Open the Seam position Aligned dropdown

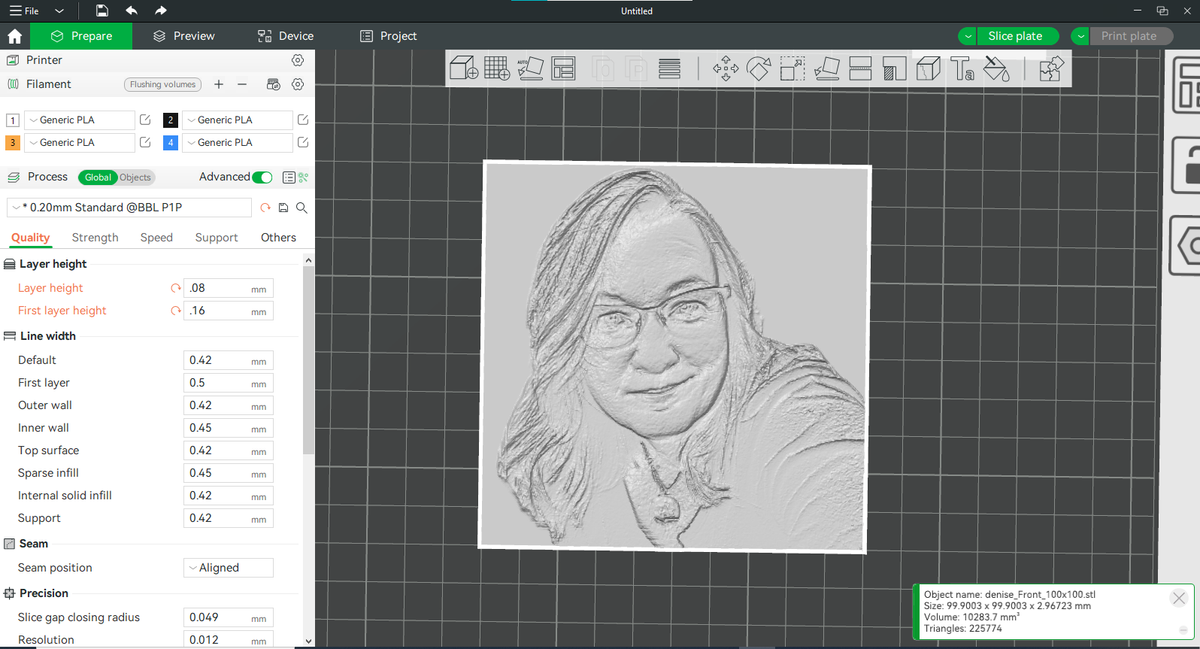click(x=228, y=567)
